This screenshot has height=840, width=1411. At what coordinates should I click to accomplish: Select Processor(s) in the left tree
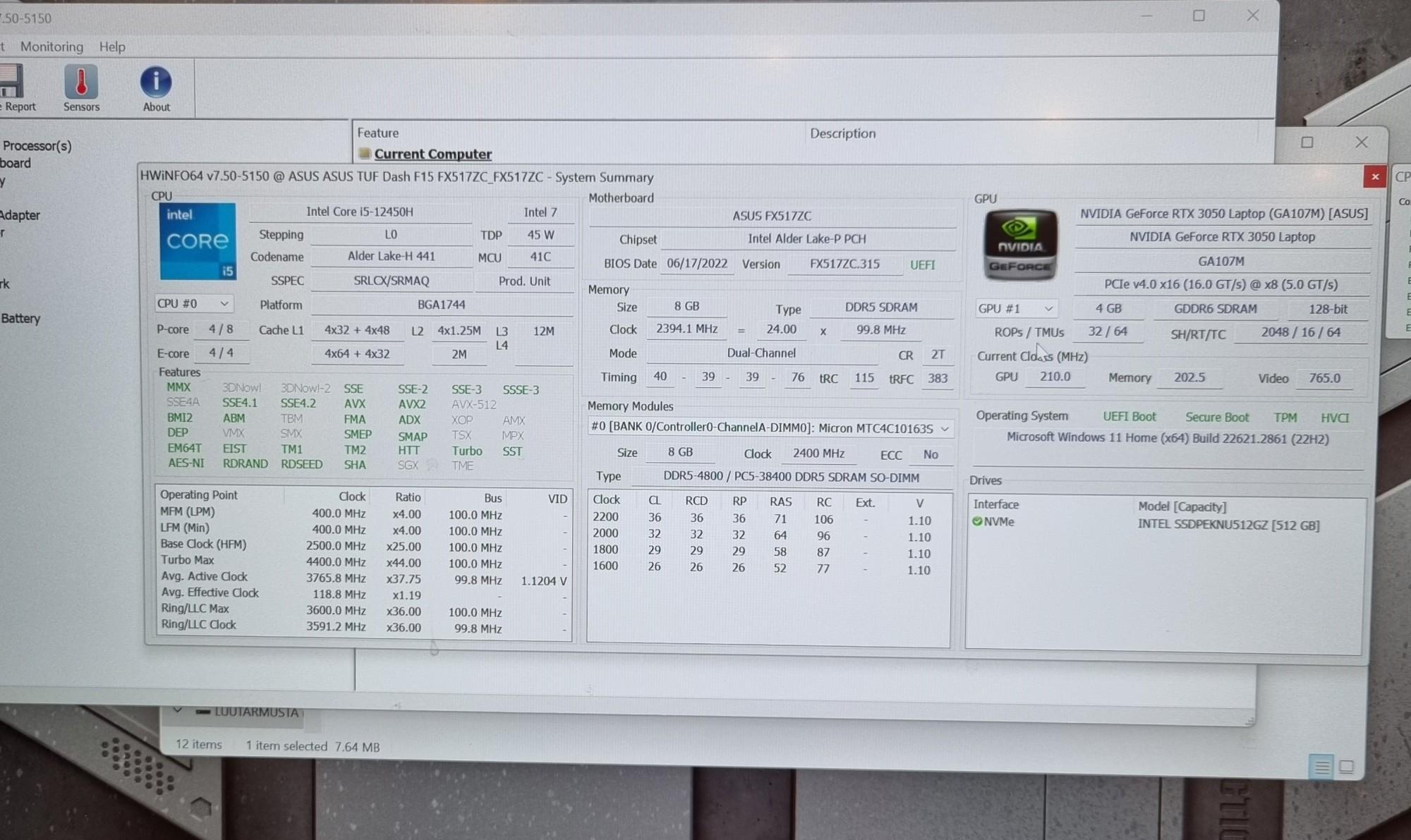point(37,146)
